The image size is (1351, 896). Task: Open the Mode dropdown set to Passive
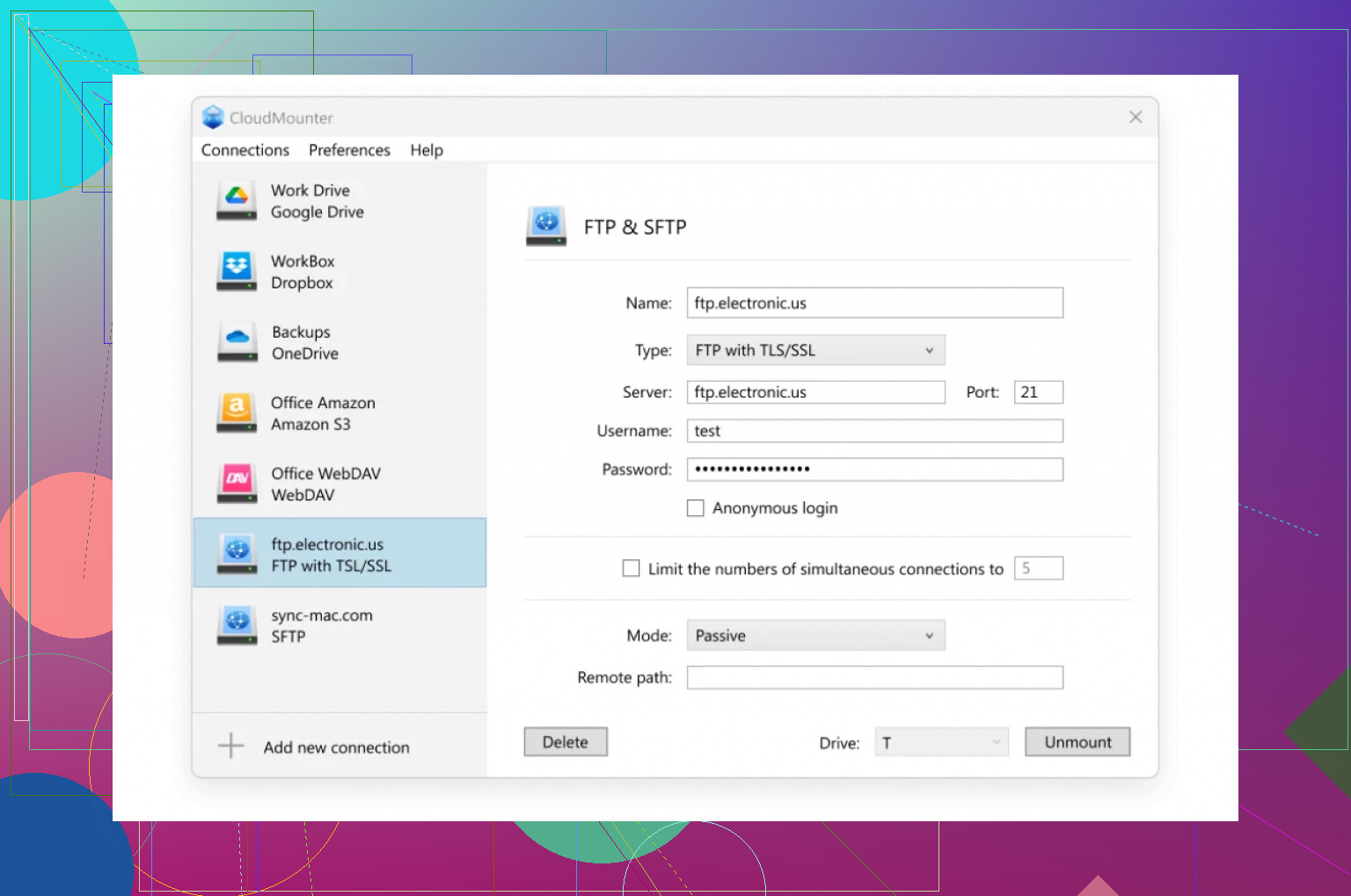pos(815,636)
